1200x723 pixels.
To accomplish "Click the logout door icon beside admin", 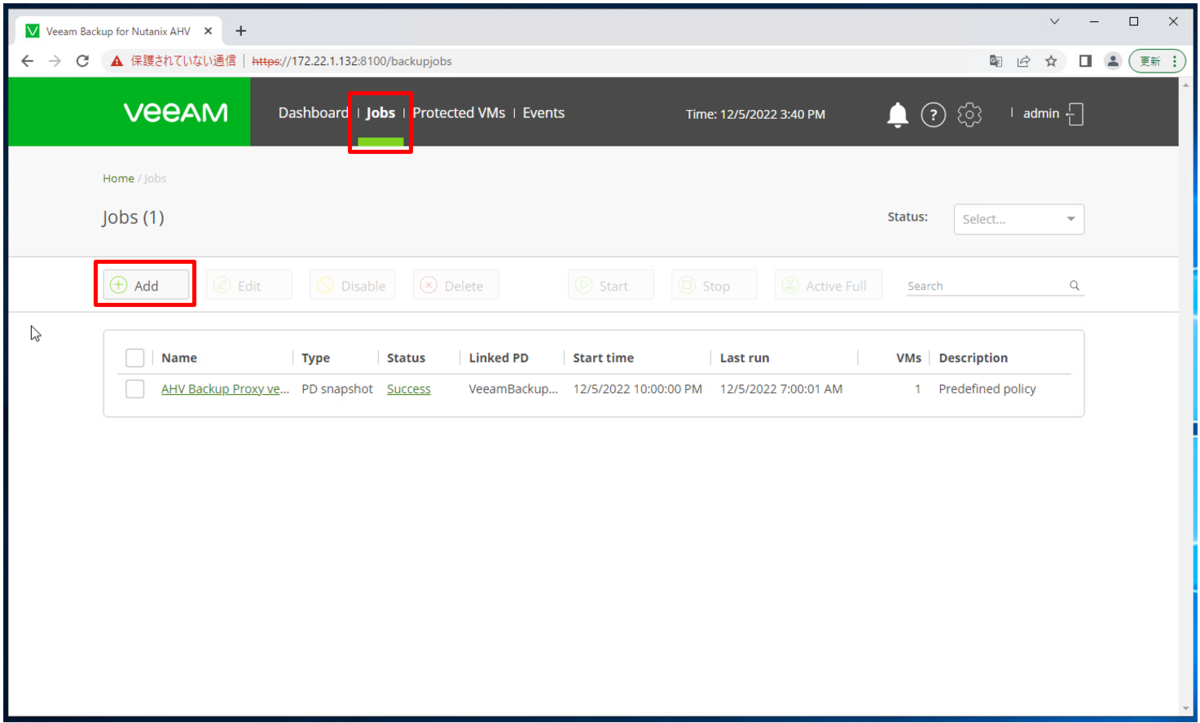I will (1075, 114).
